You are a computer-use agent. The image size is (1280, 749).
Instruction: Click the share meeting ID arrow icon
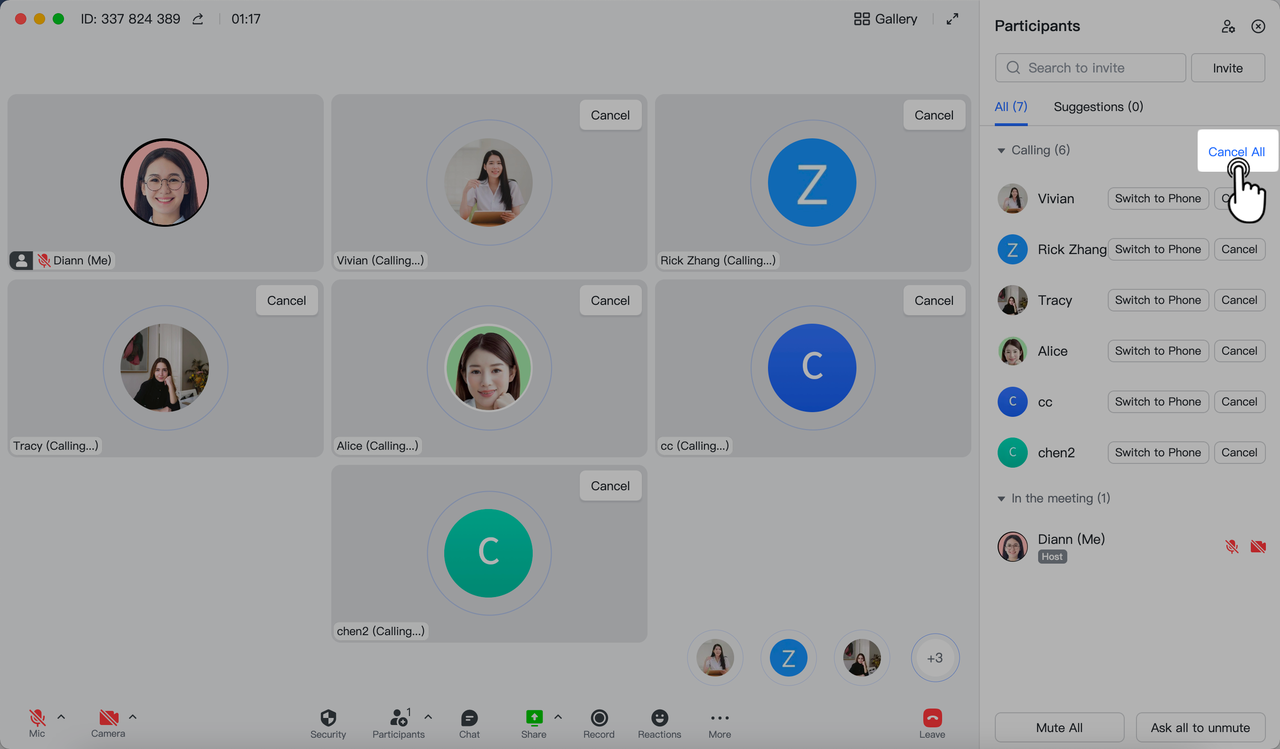(198, 19)
